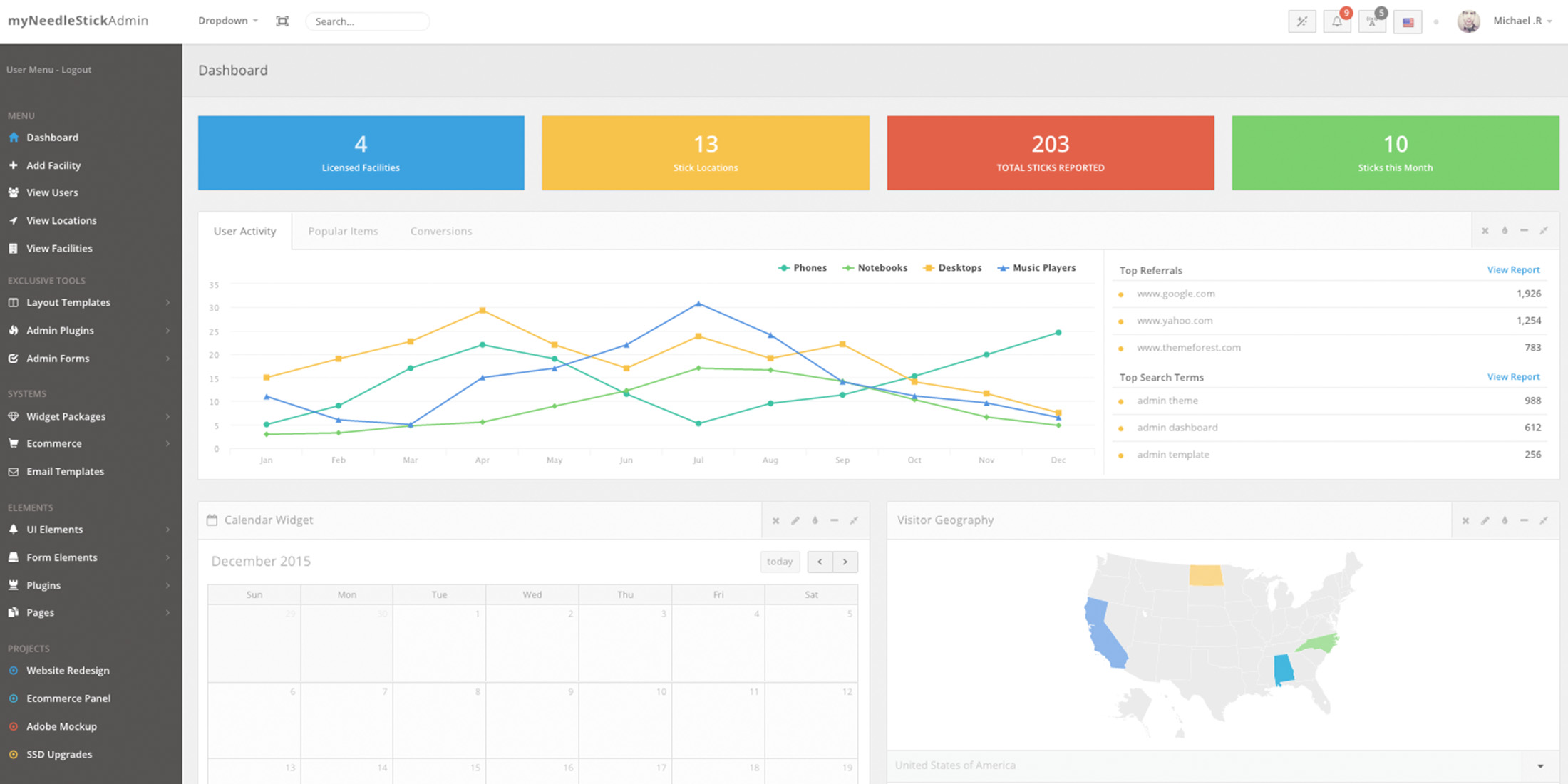The image size is (1568, 784).
Task: Open the alerts icon with 5 badge
Action: pos(1372,21)
